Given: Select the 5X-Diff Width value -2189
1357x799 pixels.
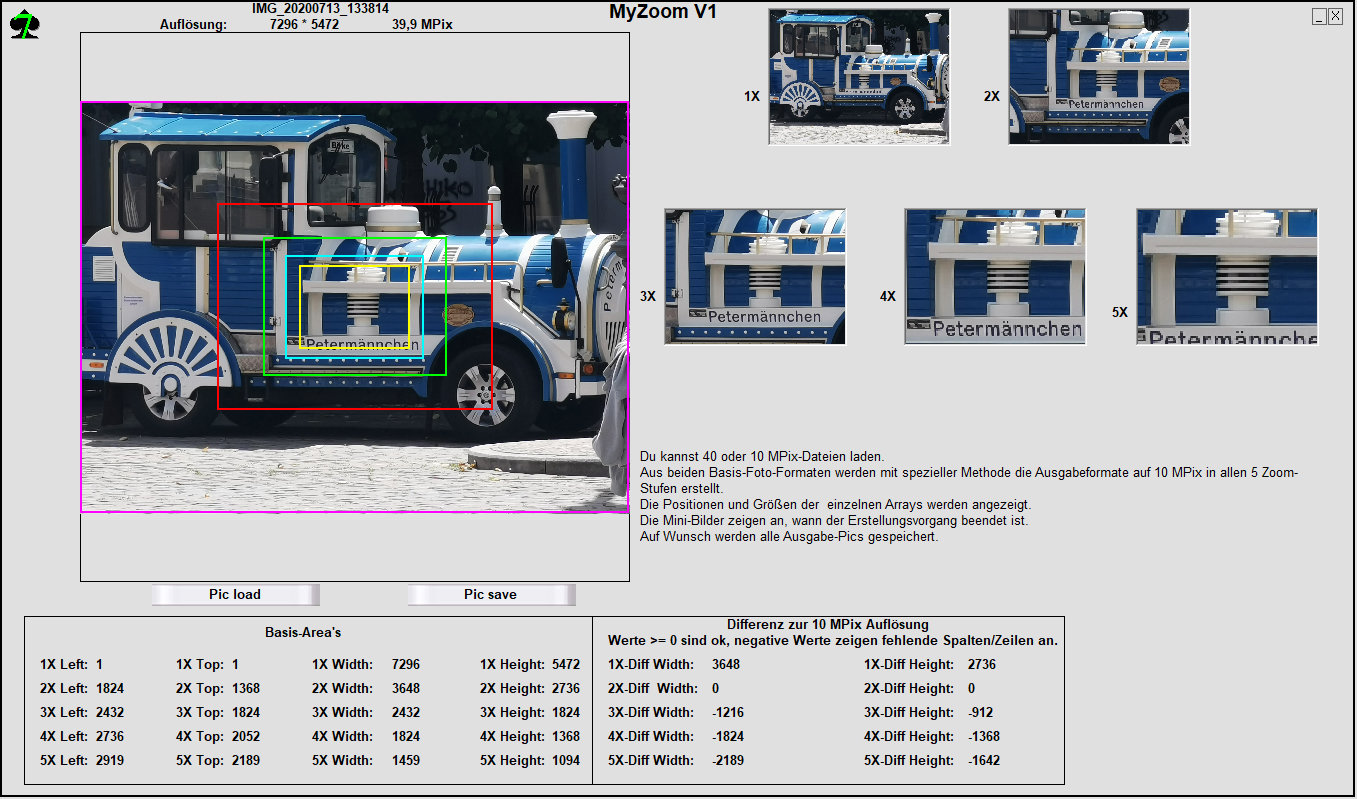Looking at the screenshot, I should (x=728, y=761).
